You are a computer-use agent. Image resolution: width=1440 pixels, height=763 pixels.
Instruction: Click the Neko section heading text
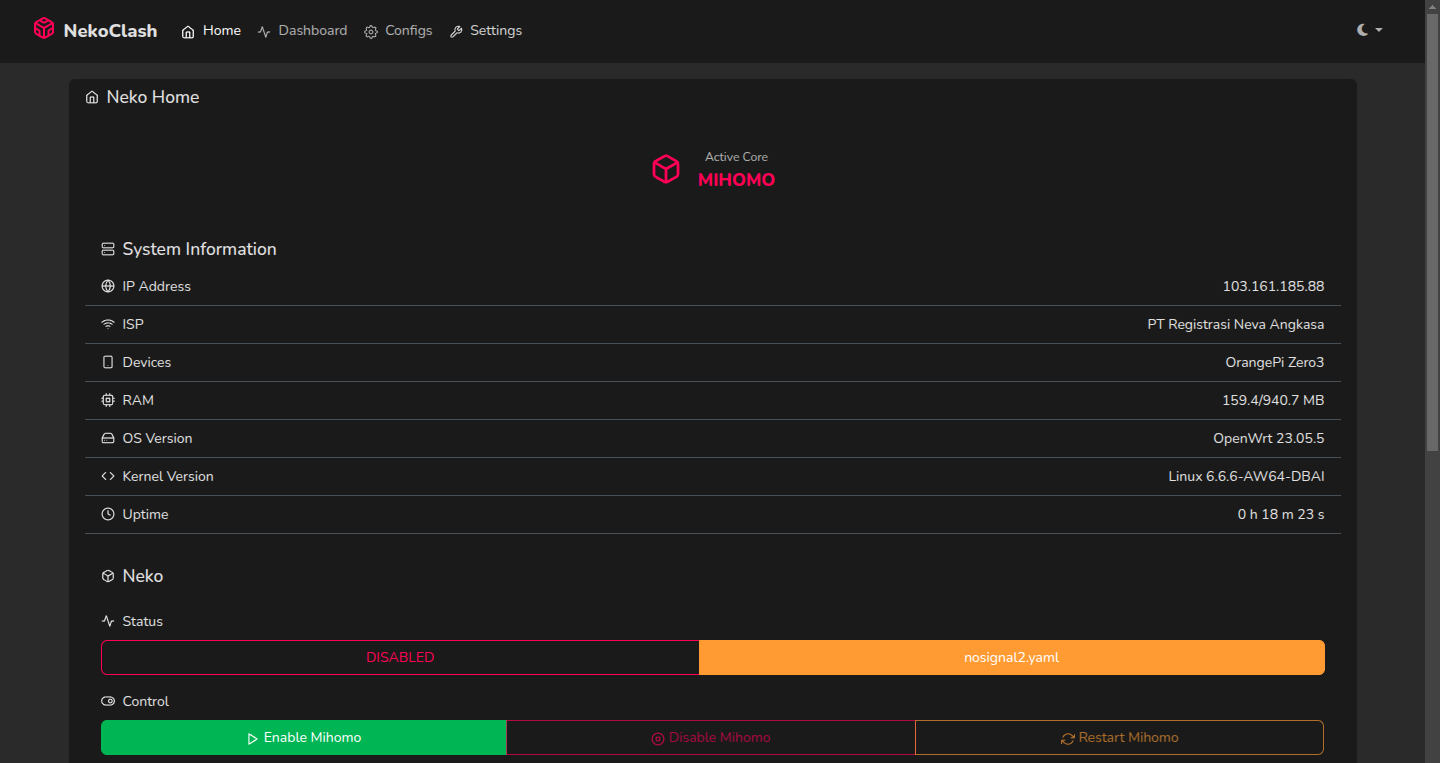[143, 576]
